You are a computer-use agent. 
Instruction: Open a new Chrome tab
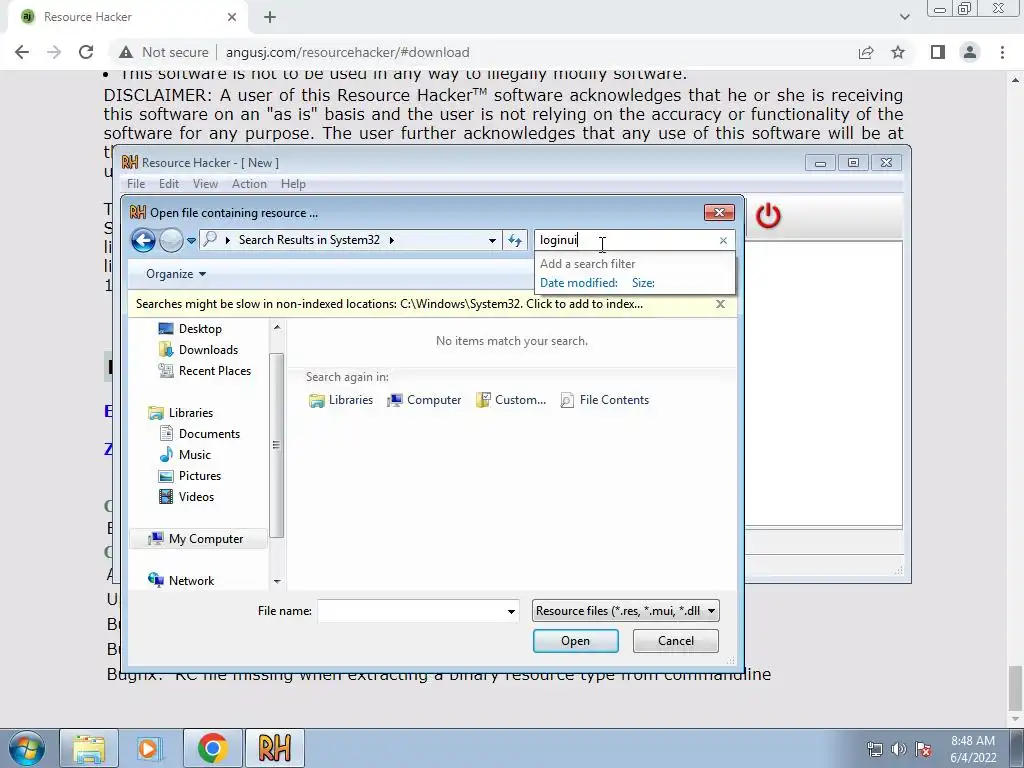coord(270,17)
